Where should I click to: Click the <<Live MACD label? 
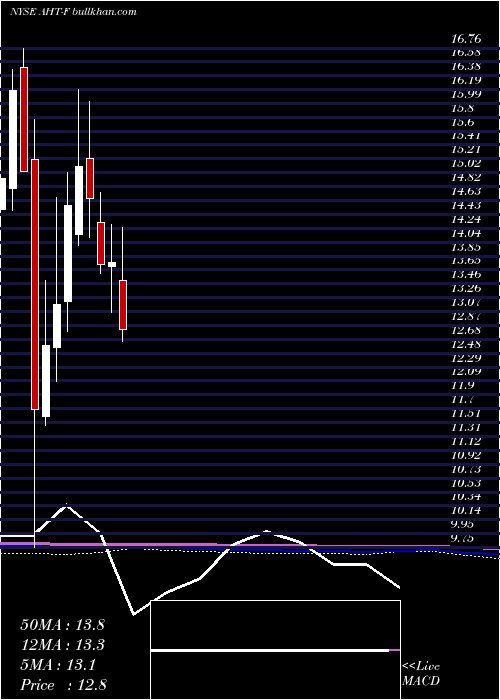click(x=421, y=674)
